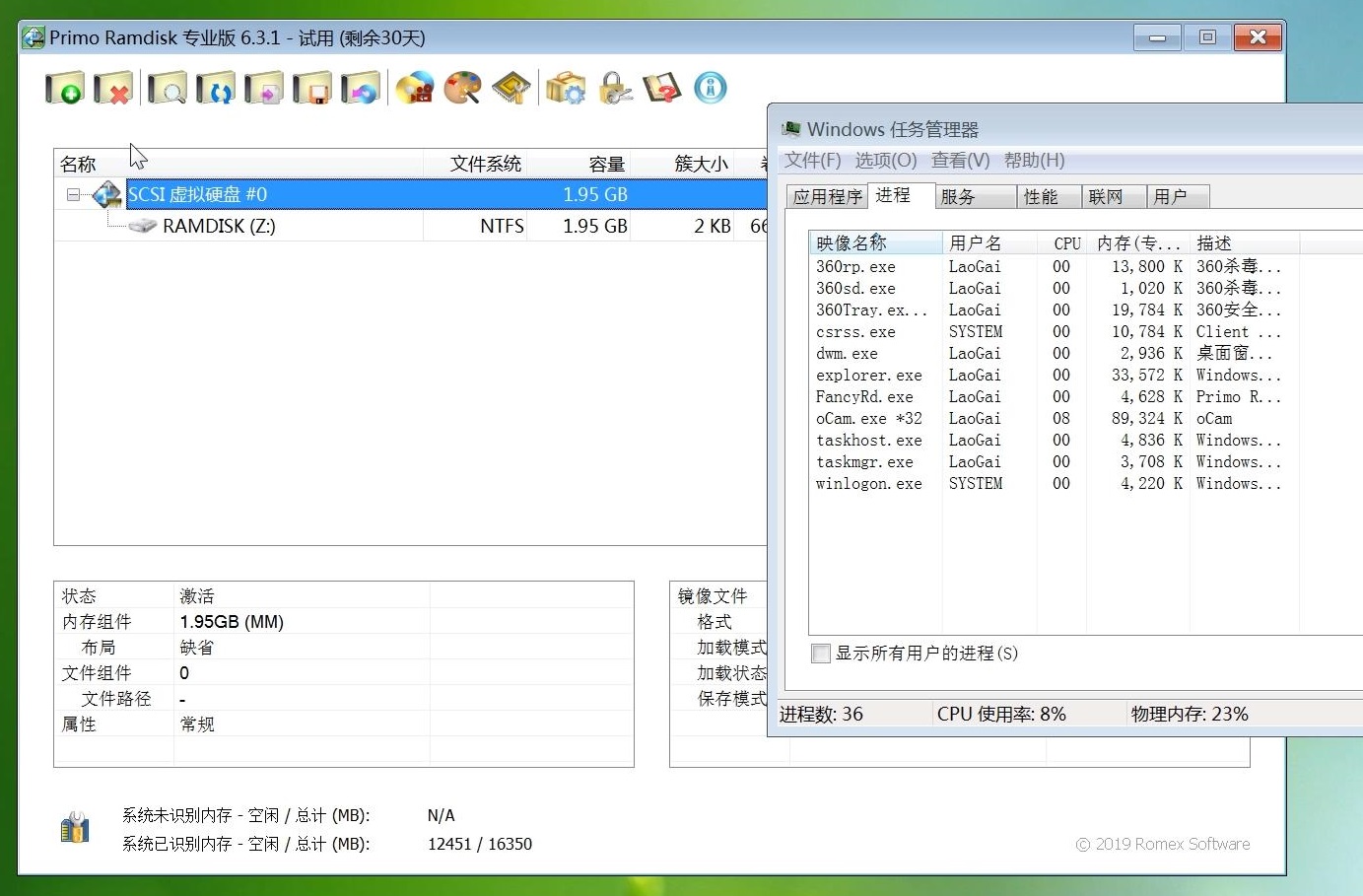Click the delete disk icon with red X
Viewport: 1363px width, 896px height.
coord(114,88)
